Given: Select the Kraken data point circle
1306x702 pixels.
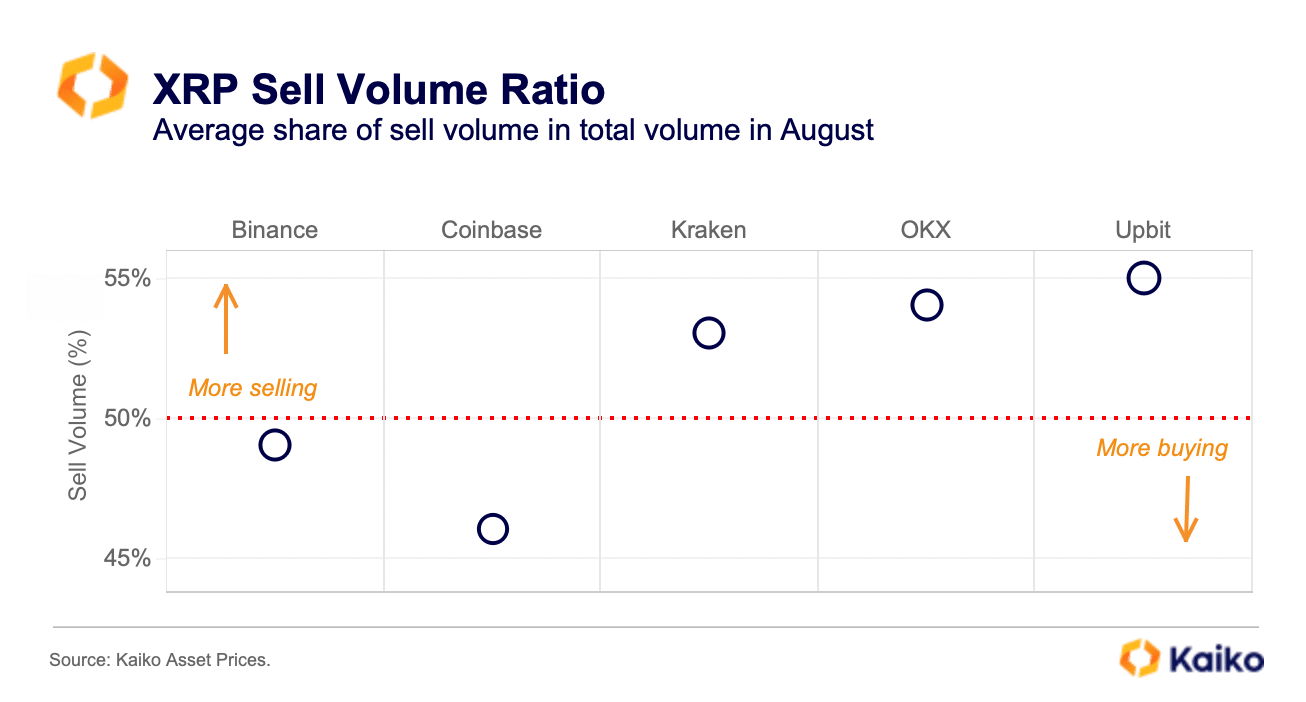Looking at the screenshot, I should point(709,333).
